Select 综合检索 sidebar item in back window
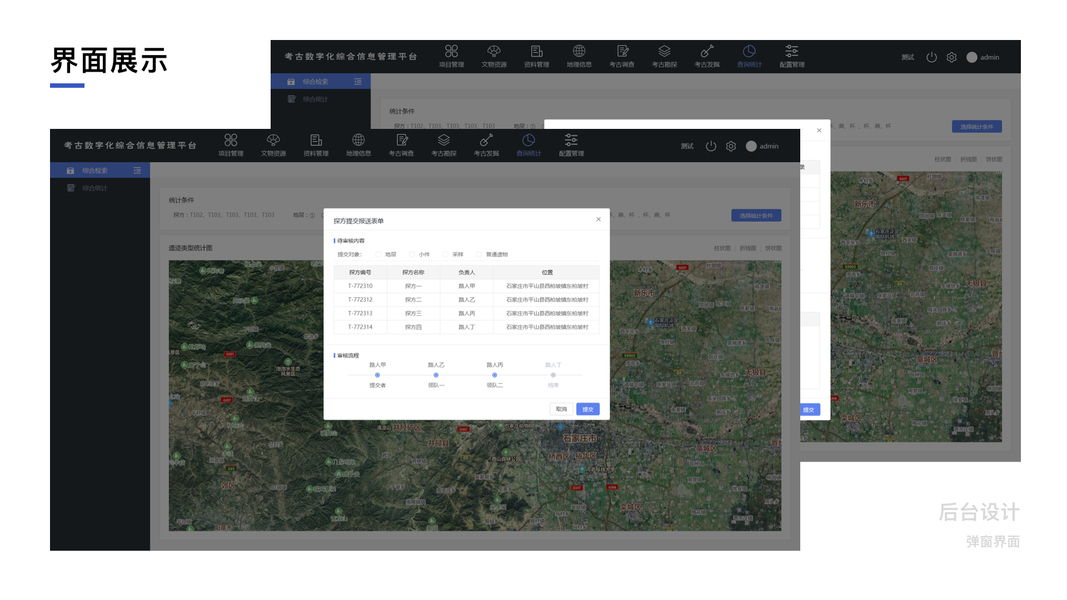Viewport: 1067px width, 600px height. [321, 82]
